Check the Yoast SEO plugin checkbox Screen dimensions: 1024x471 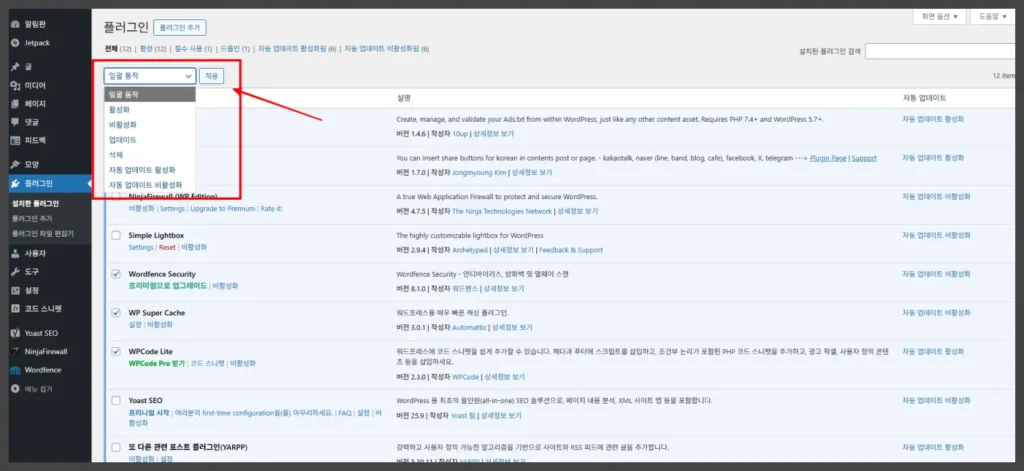116,400
